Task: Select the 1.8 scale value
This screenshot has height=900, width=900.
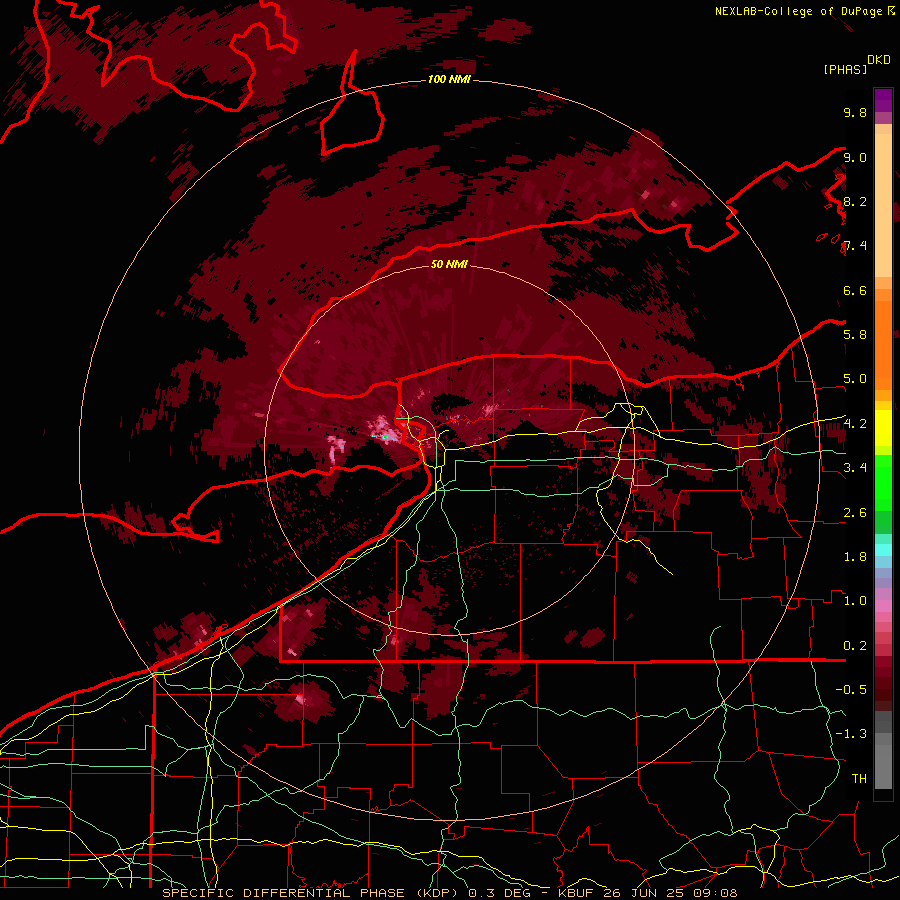Action: [855, 557]
